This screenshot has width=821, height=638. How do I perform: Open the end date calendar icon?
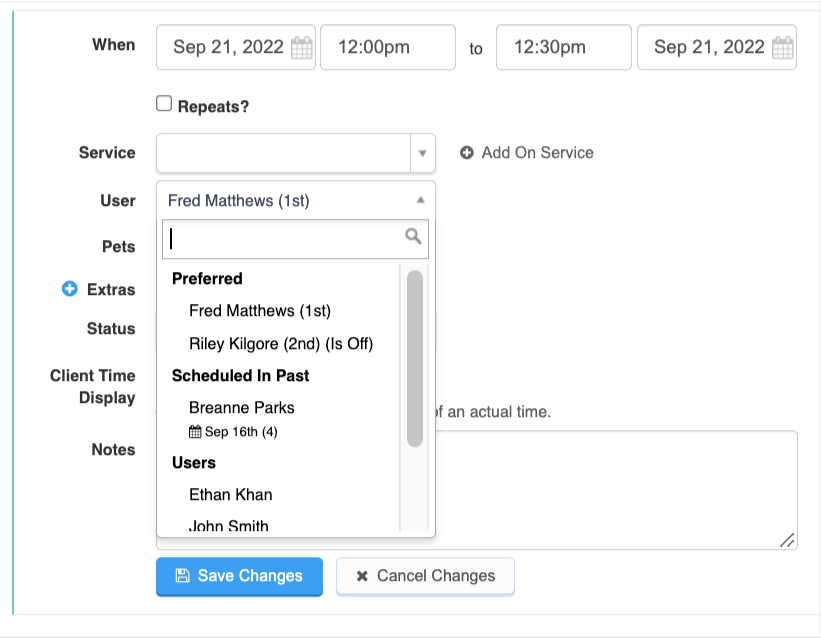point(783,48)
